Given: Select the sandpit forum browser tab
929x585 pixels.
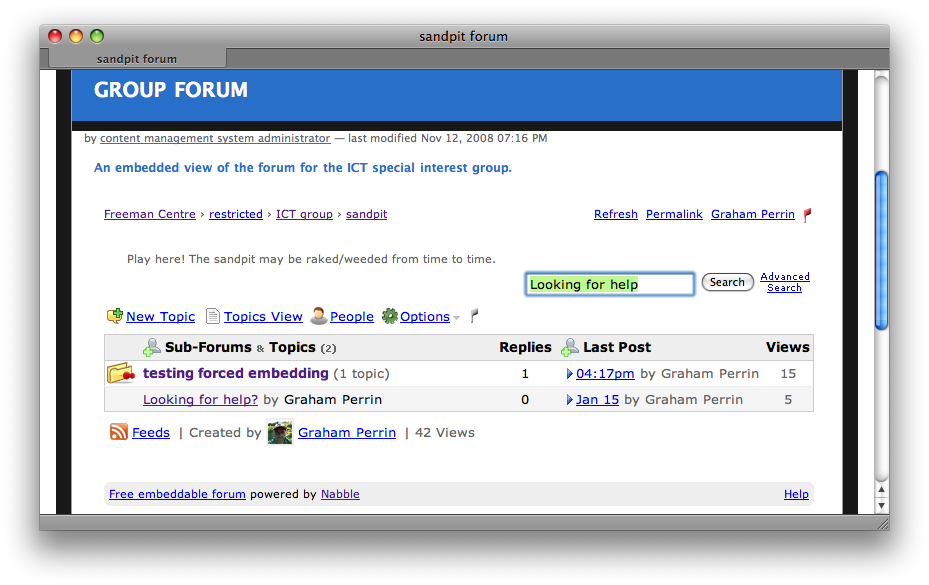Looking at the screenshot, I should pyautogui.click(x=137, y=59).
